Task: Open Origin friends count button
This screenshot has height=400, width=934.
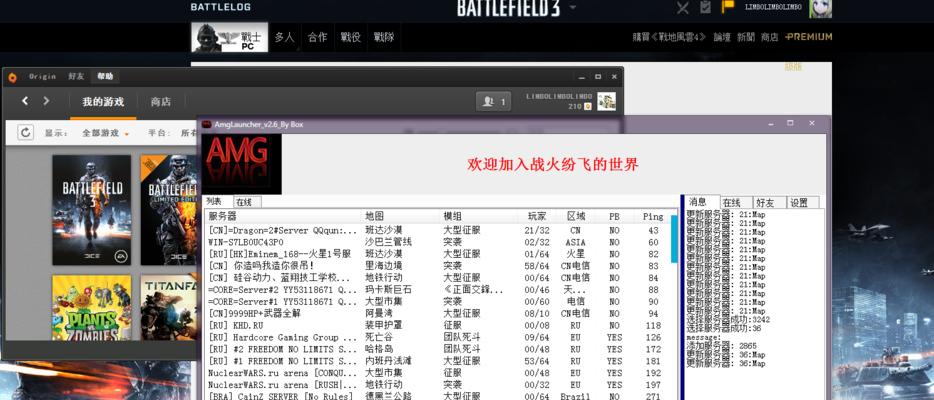Action: (x=493, y=102)
